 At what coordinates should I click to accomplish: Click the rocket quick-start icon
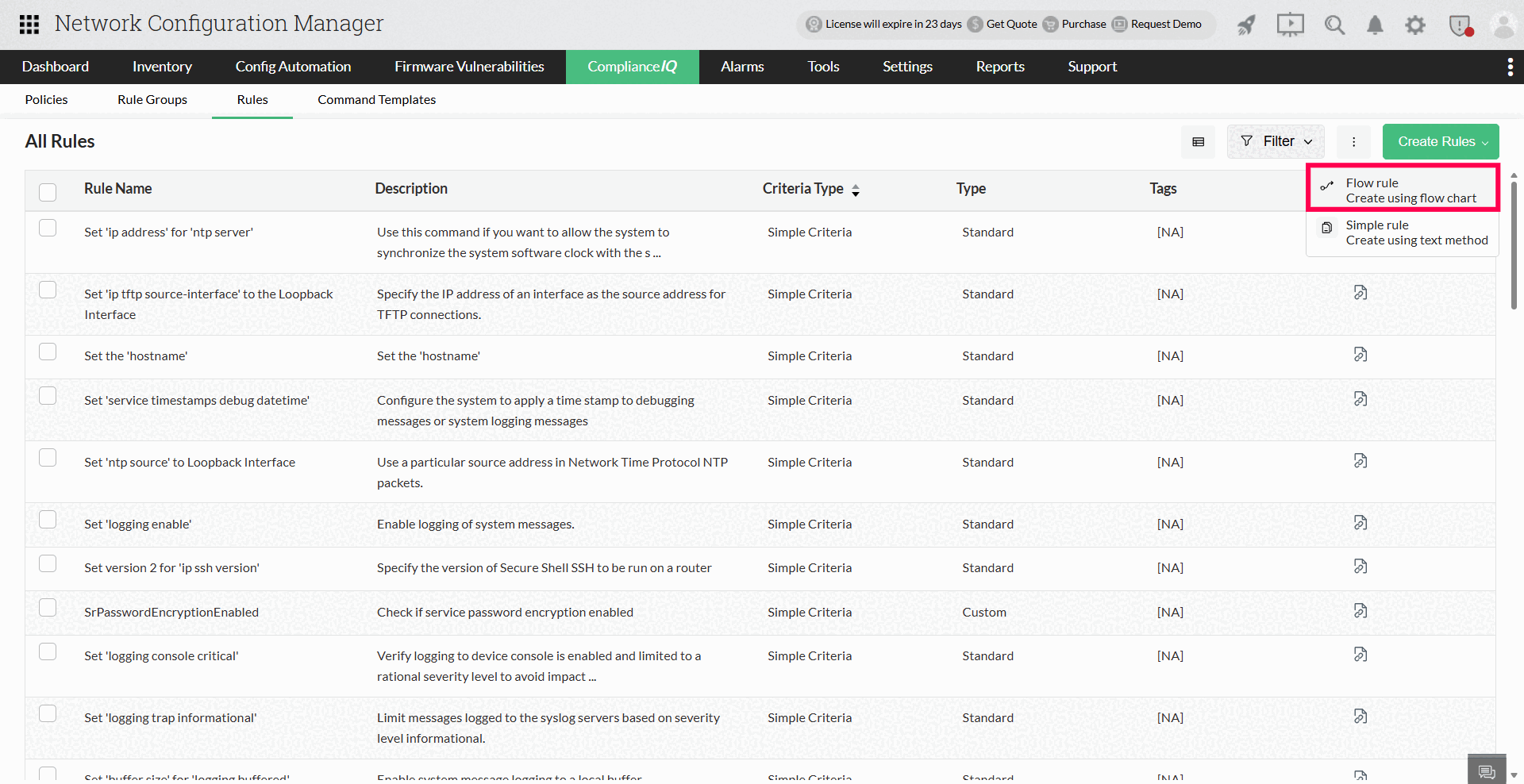(1246, 25)
